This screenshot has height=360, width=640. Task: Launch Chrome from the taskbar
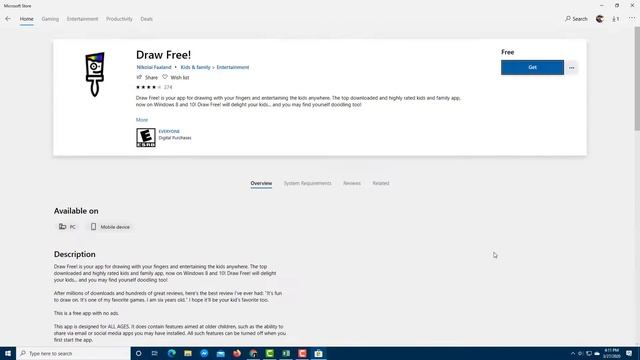click(x=253, y=353)
